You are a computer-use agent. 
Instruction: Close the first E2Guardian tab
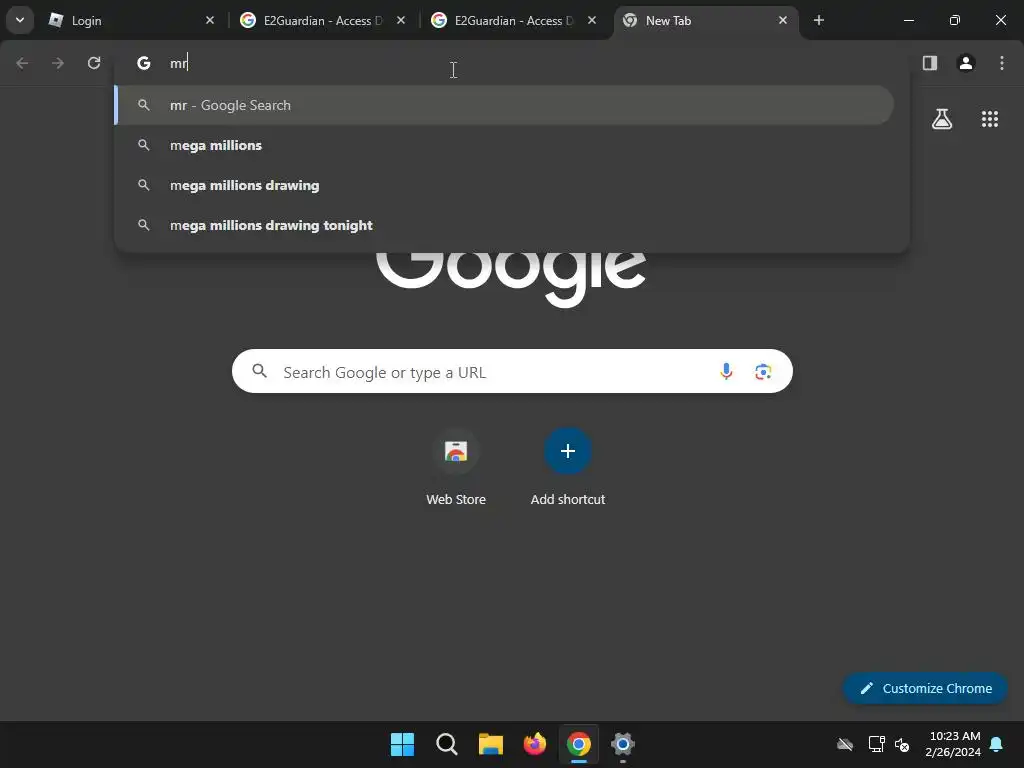(401, 21)
